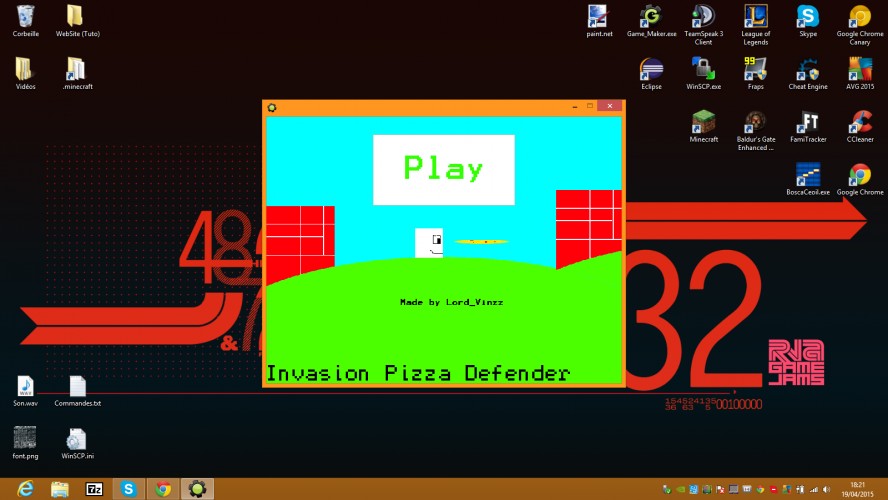Launch the BoscaCeoil.exe icon
Screen dimensions: 888x500
[808, 179]
